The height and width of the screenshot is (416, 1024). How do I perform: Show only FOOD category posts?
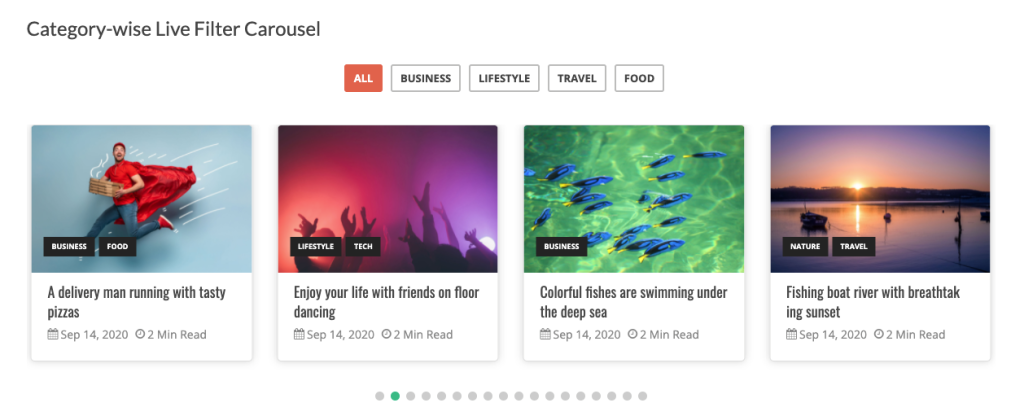[x=639, y=78]
